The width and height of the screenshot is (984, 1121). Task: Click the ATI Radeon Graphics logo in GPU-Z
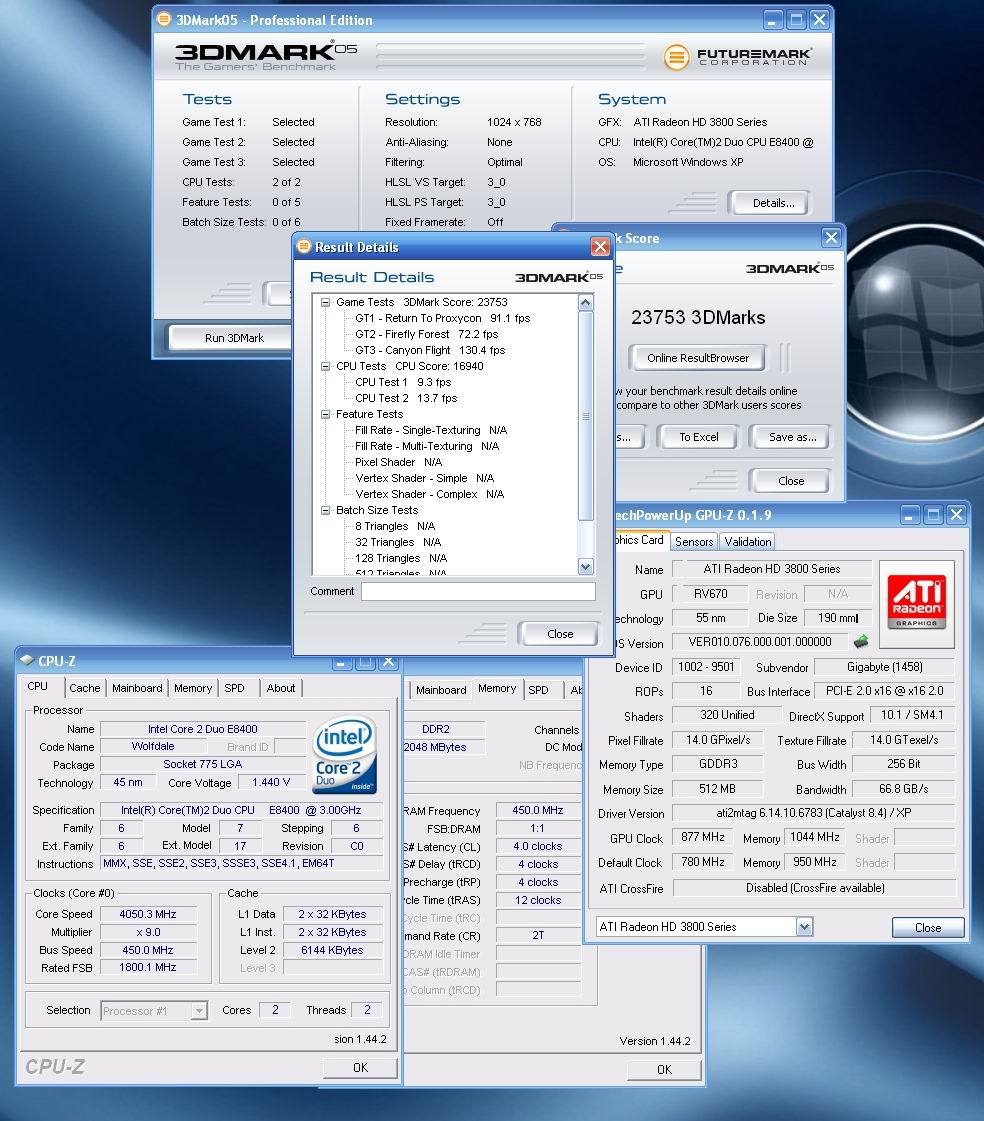(x=917, y=602)
